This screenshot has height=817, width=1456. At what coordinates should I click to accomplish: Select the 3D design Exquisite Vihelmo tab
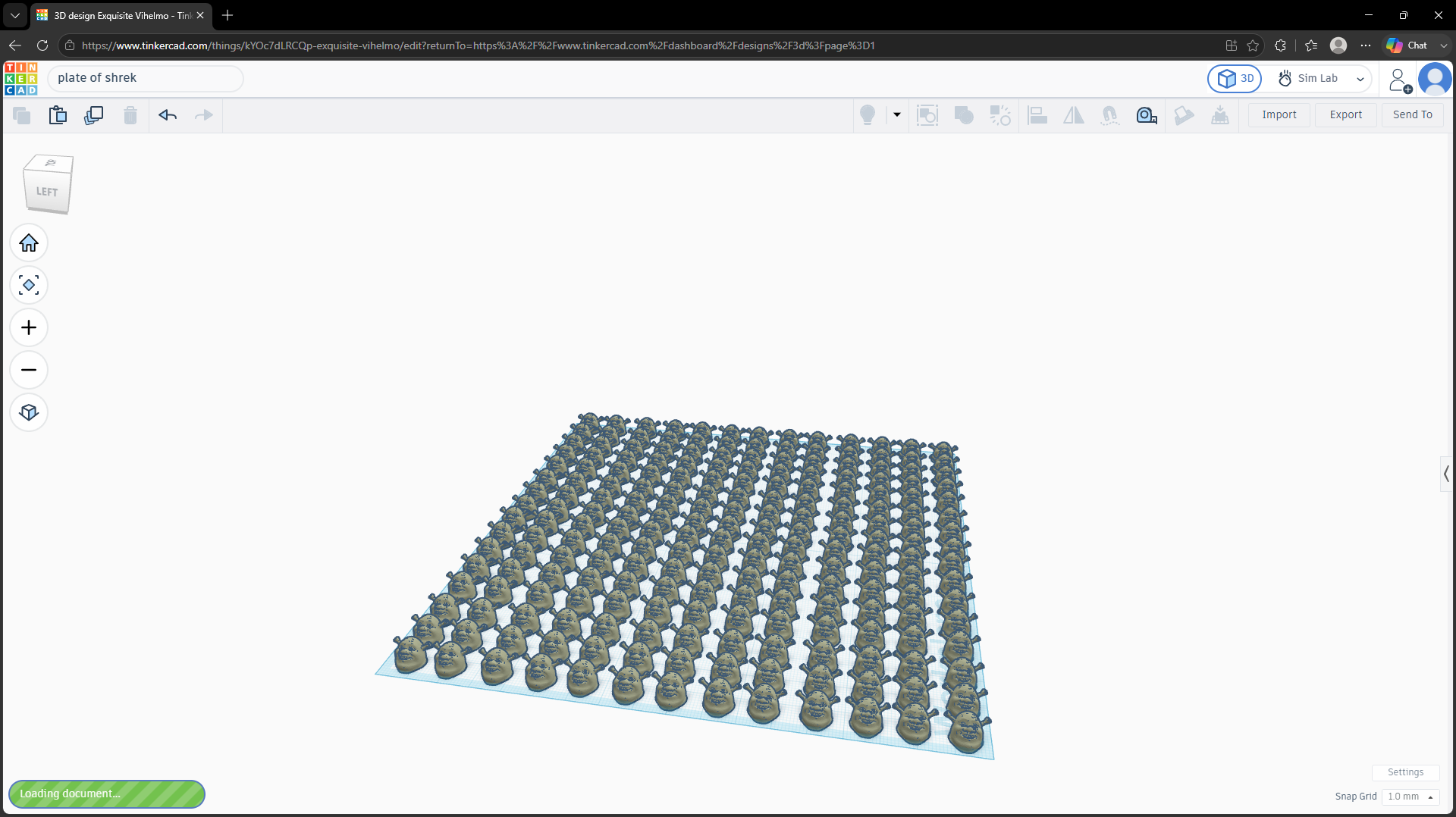coord(121,15)
